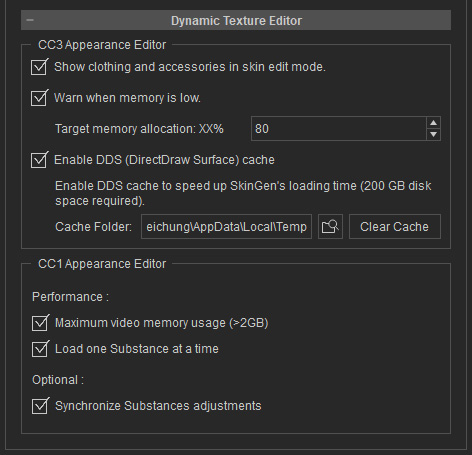Click the Dynamic Texture Editor header title
Screen dimensions: 472x455
tap(236, 21)
